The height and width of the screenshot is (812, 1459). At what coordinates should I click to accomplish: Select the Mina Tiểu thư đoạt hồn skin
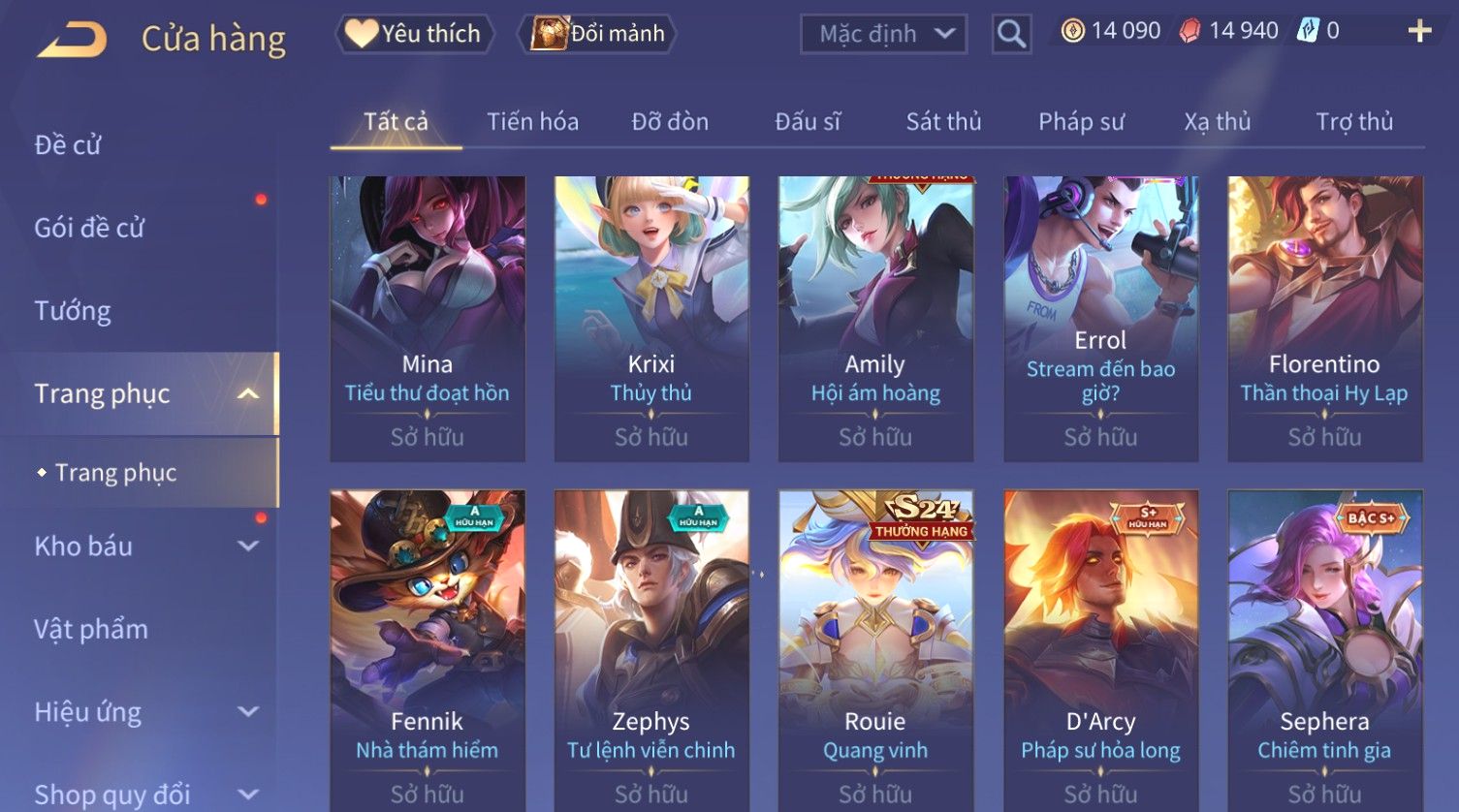coord(428,319)
